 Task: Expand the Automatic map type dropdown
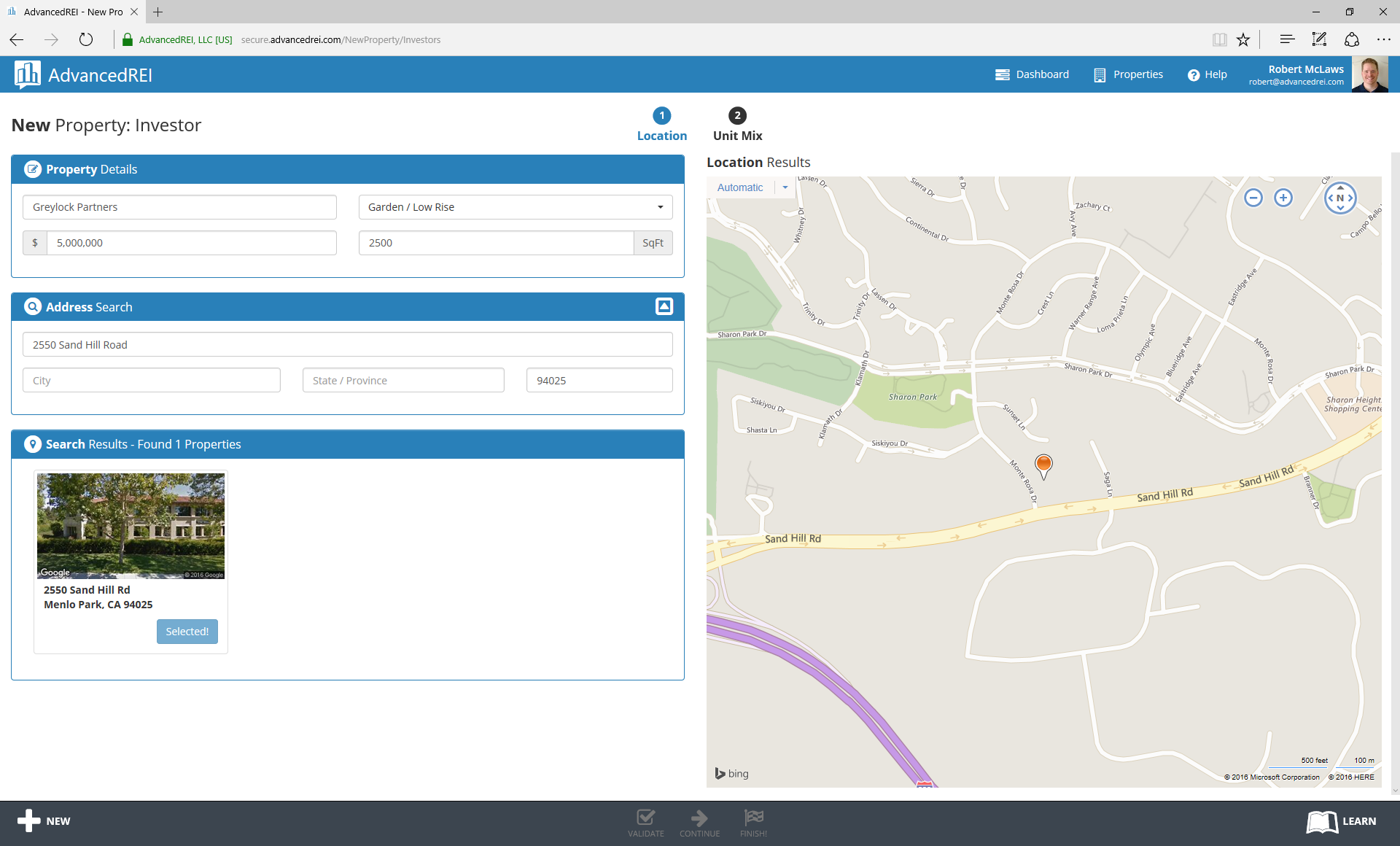click(785, 187)
